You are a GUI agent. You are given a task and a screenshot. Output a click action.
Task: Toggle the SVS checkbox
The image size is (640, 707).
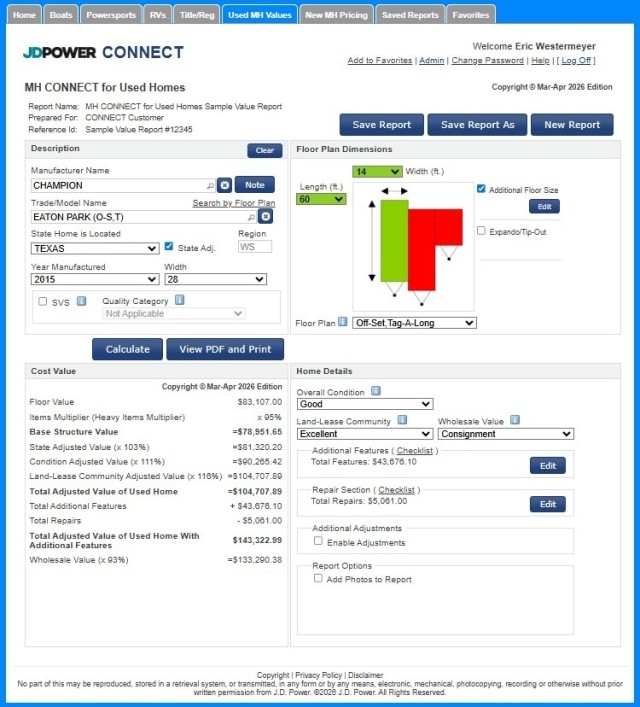[42, 301]
